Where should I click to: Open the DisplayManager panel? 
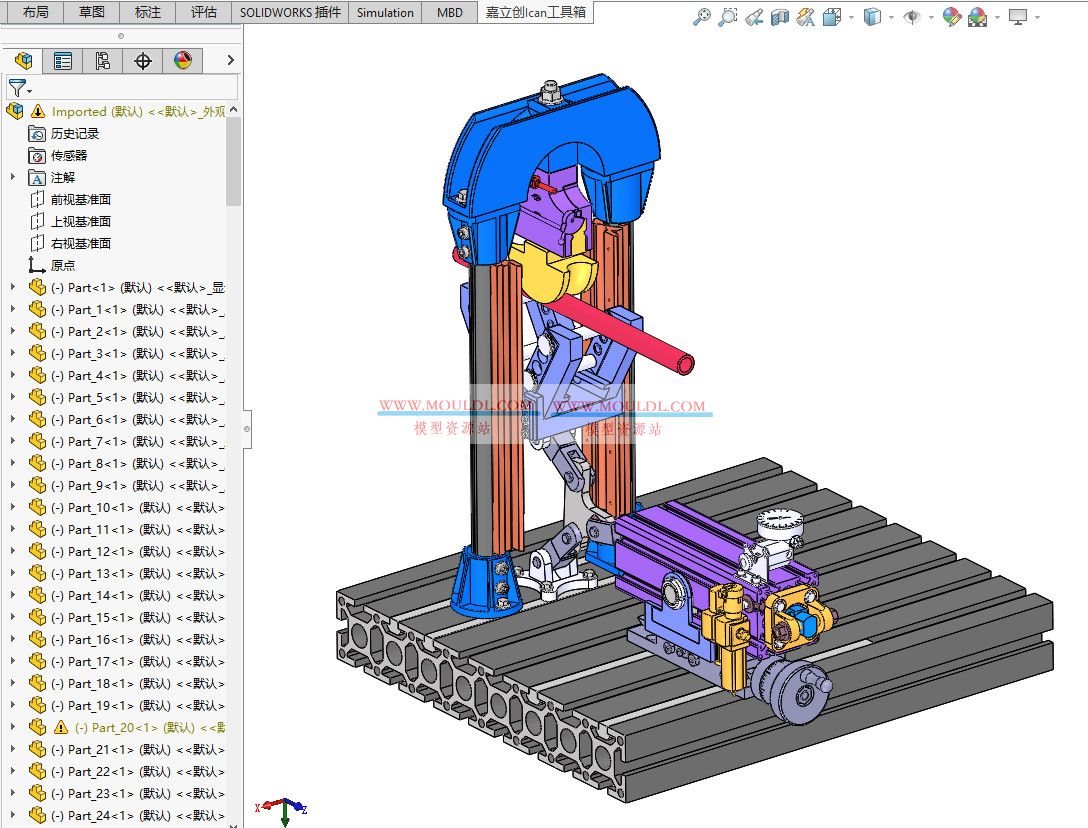[x=183, y=60]
